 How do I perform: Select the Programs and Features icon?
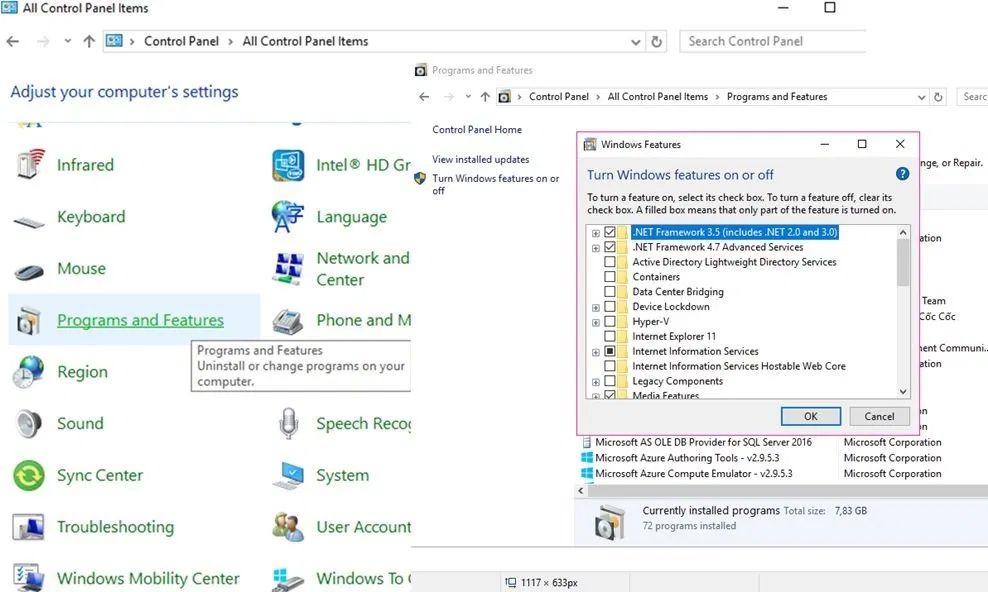click(x=30, y=318)
